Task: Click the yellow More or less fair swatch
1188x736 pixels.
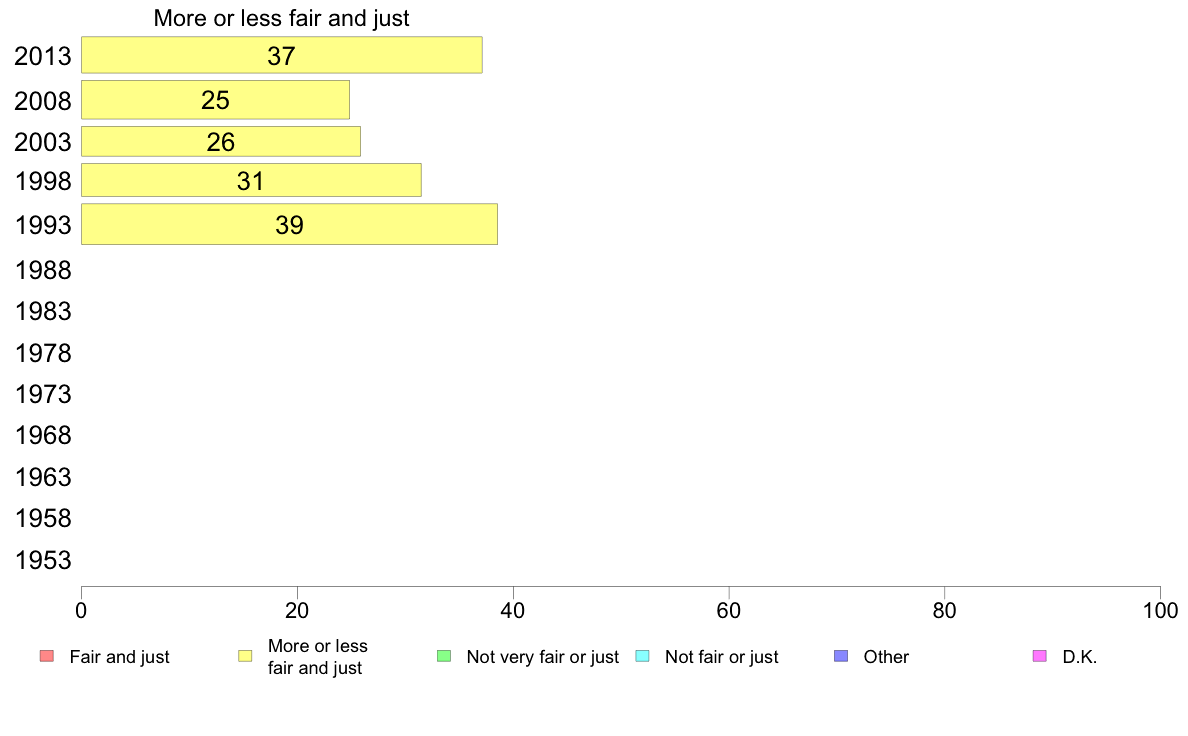Action: pos(245,656)
